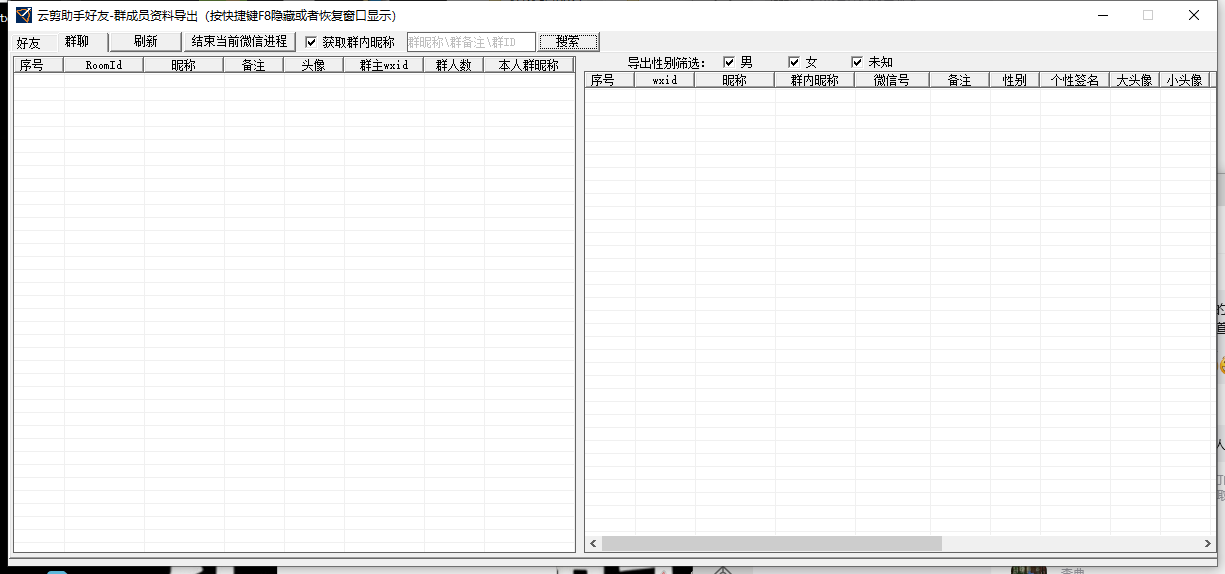Click the 本人群昵称 column header
Viewport: 1225px width, 574px height.
click(x=529, y=65)
